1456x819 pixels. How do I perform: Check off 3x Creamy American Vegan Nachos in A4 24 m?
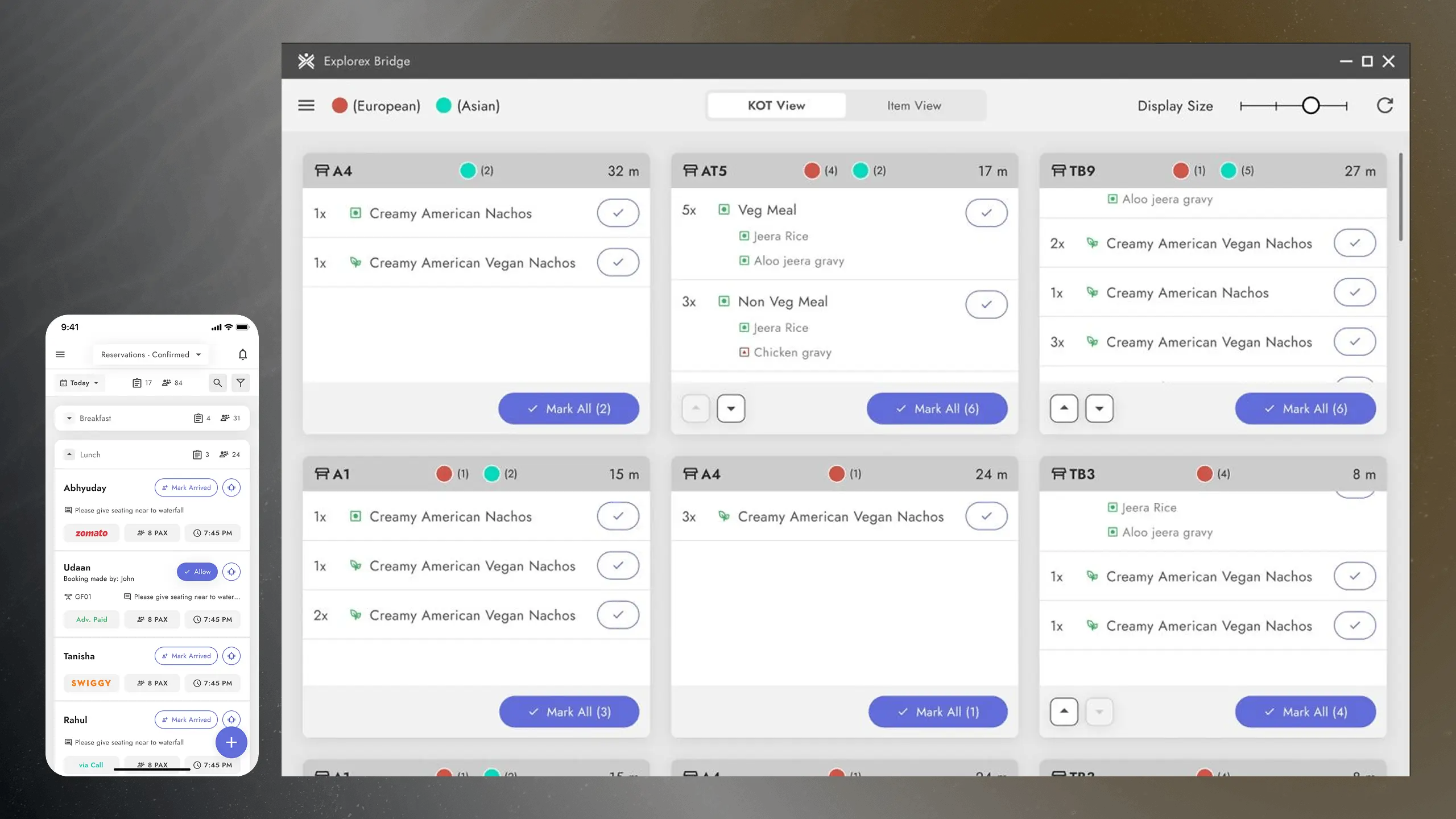[x=986, y=516]
